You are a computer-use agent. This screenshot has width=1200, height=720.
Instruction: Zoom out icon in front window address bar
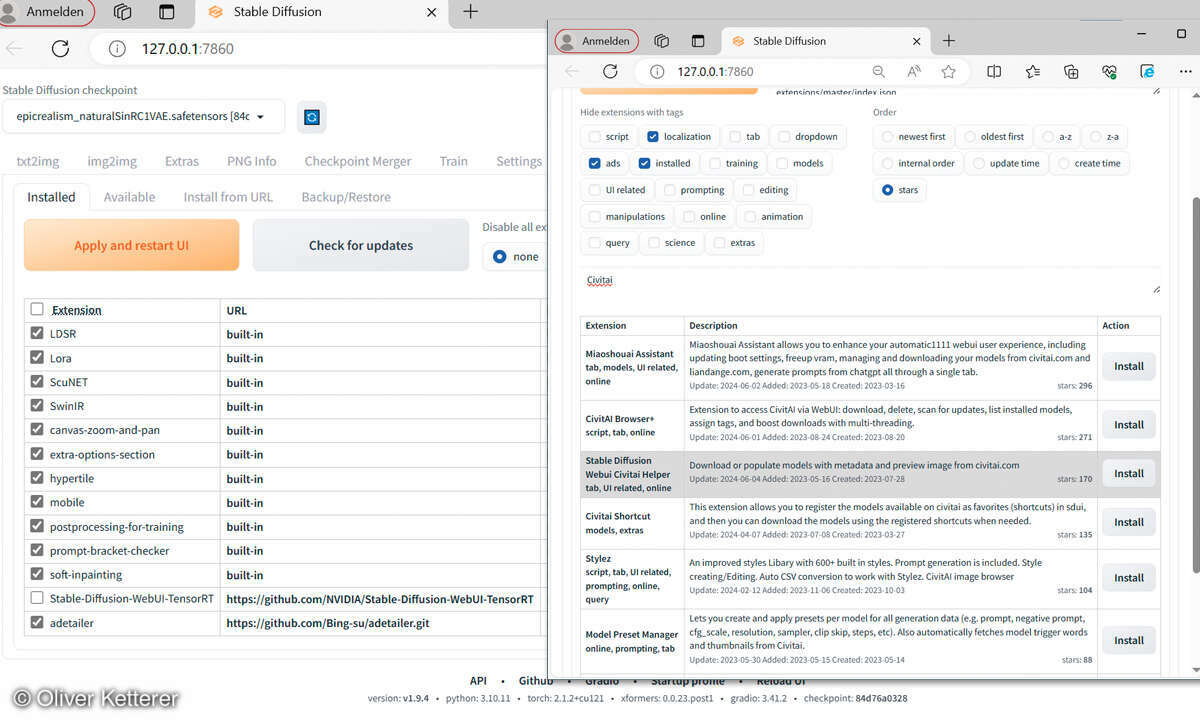click(878, 72)
